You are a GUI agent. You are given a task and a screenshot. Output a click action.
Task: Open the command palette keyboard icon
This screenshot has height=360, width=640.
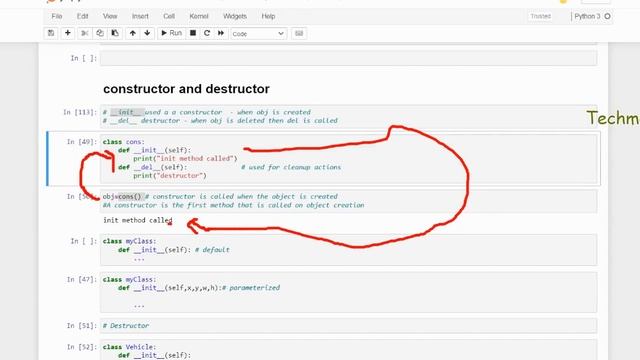click(x=299, y=33)
